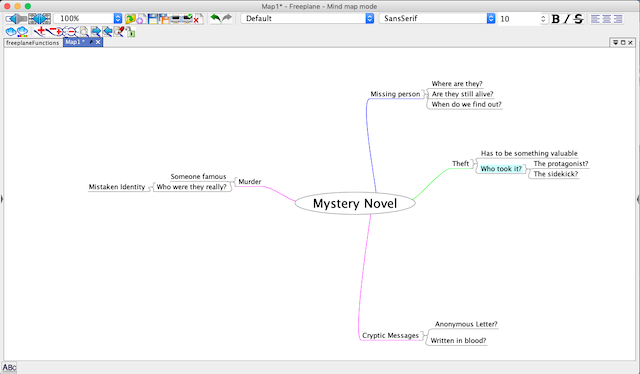Click the 'Someone famous' node
Image resolution: width=640 pixels, height=374 pixels.
tap(198, 176)
